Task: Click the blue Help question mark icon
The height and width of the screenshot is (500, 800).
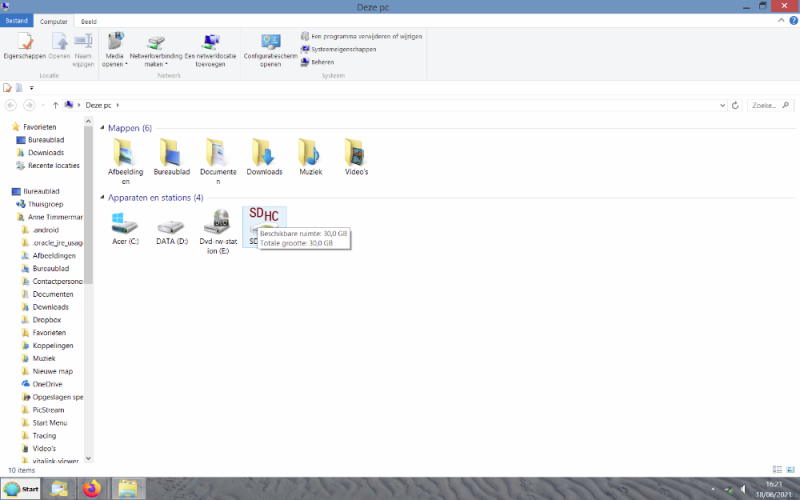Action: pyautogui.click(x=792, y=21)
